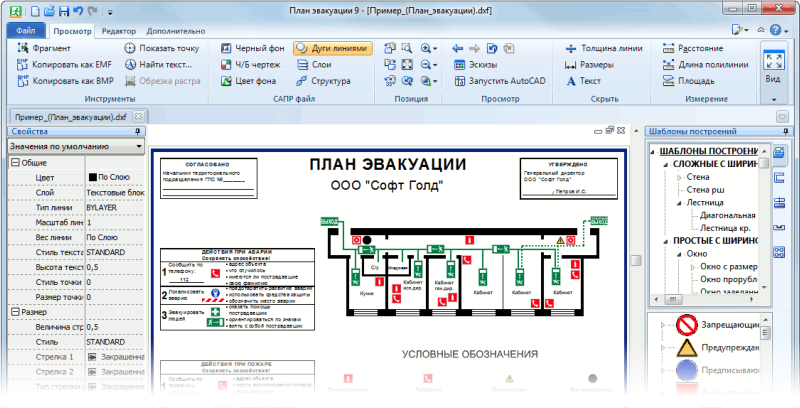Activate Показать точку tool
This screenshot has width=800, height=408.
162,48
